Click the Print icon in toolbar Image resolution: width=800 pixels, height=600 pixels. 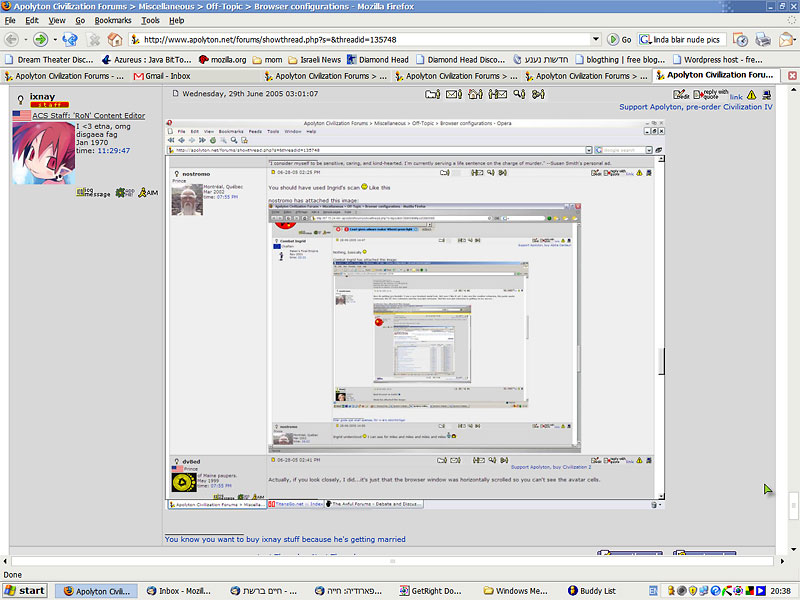click(763, 40)
